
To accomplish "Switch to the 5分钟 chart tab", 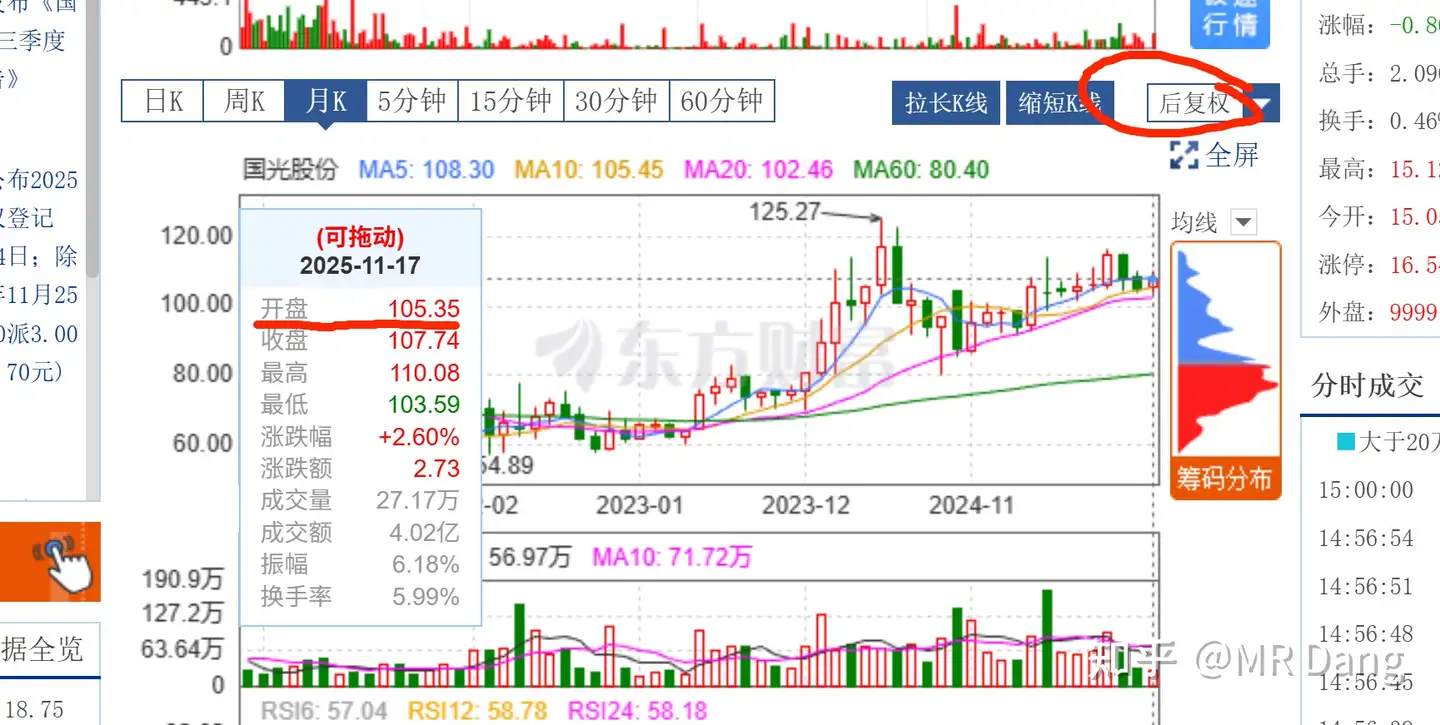I will [x=411, y=101].
